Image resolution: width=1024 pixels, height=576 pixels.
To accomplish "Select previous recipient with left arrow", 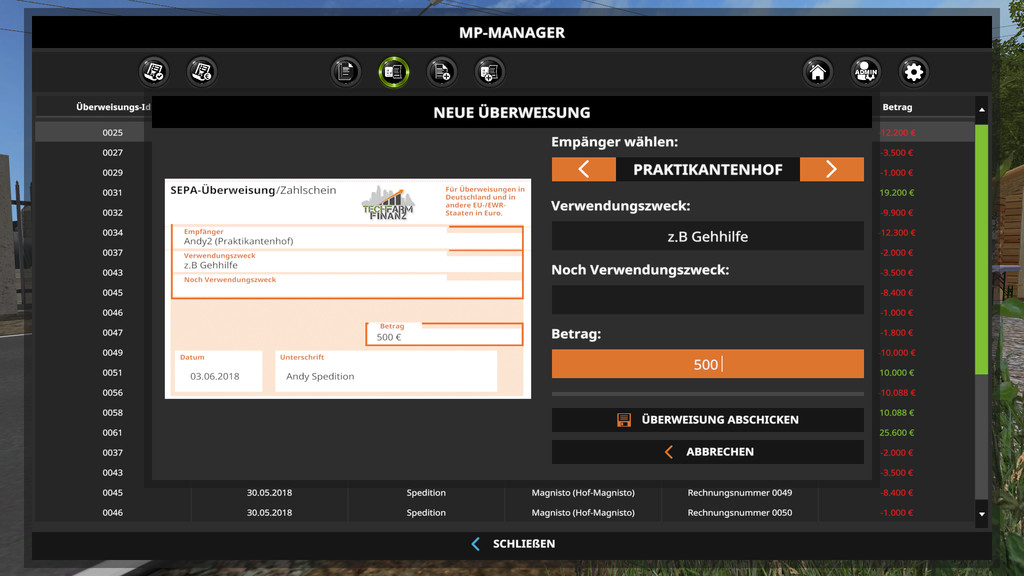I will click(x=583, y=169).
